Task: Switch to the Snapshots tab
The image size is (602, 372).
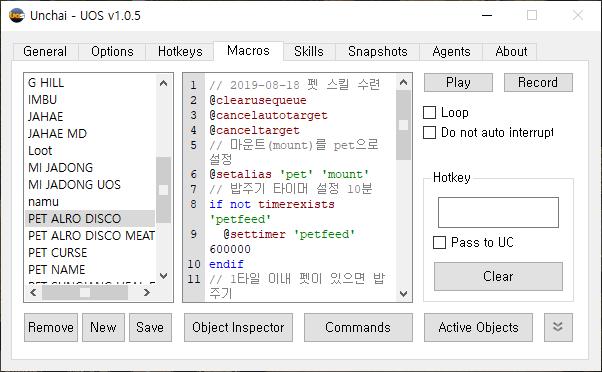Action: click(x=378, y=52)
